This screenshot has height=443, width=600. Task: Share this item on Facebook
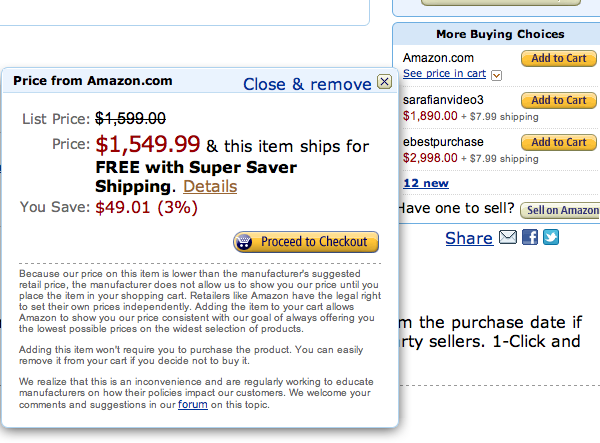(530, 237)
